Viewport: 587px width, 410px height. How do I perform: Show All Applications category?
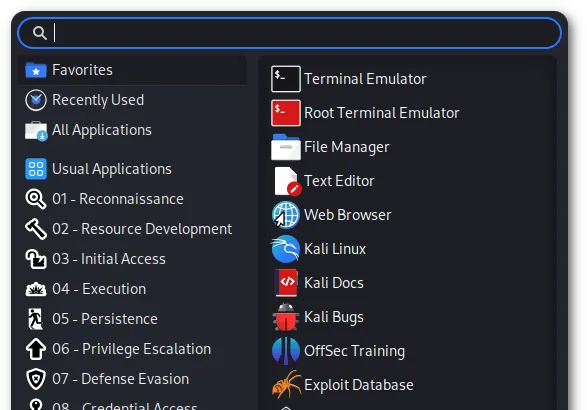click(x=132, y=130)
